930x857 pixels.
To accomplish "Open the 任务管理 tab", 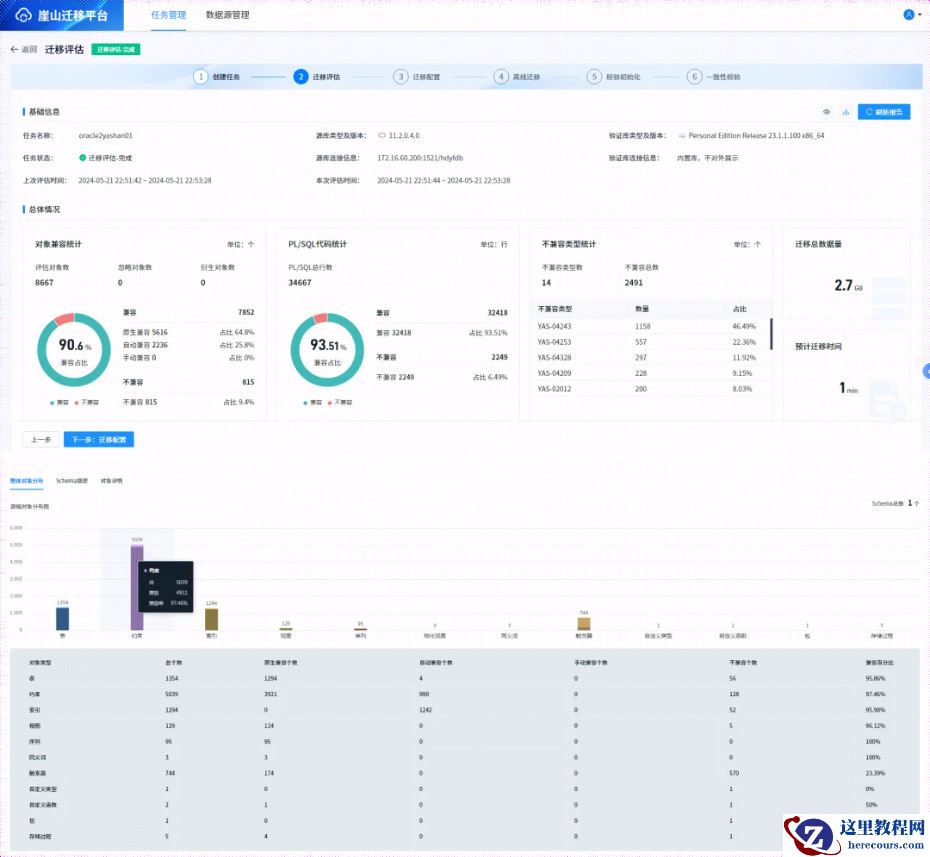I will 168,15.
